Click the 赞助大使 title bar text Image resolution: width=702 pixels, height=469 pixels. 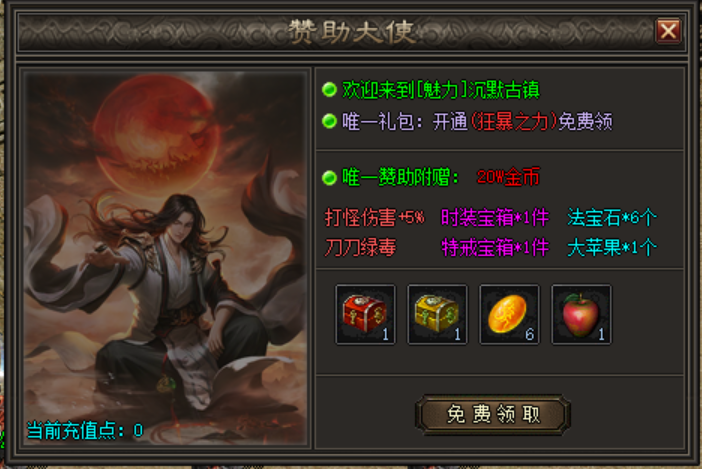(352, 32)
